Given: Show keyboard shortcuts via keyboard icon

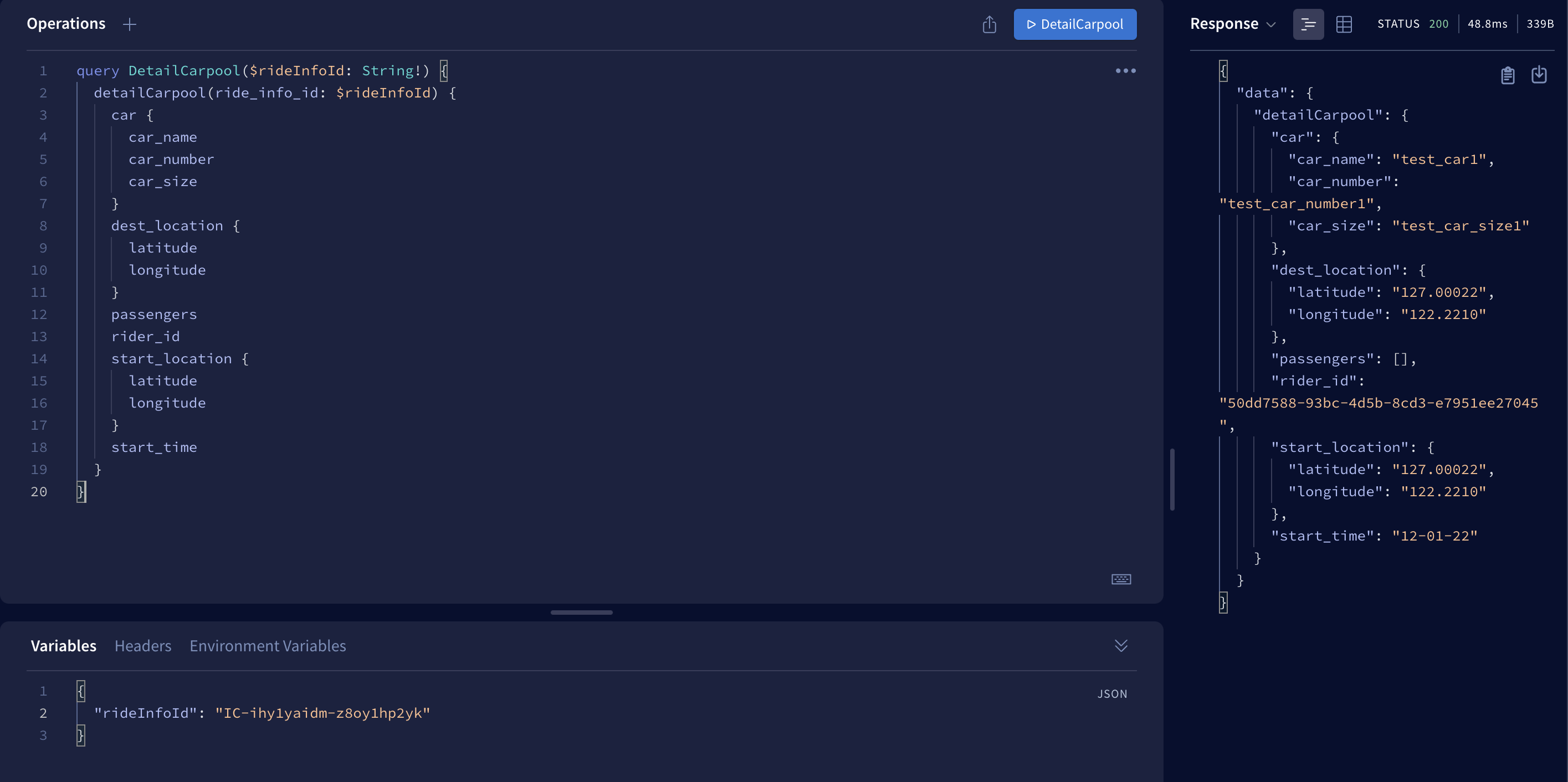Looking at the screenshot, I should [1121, 579].
